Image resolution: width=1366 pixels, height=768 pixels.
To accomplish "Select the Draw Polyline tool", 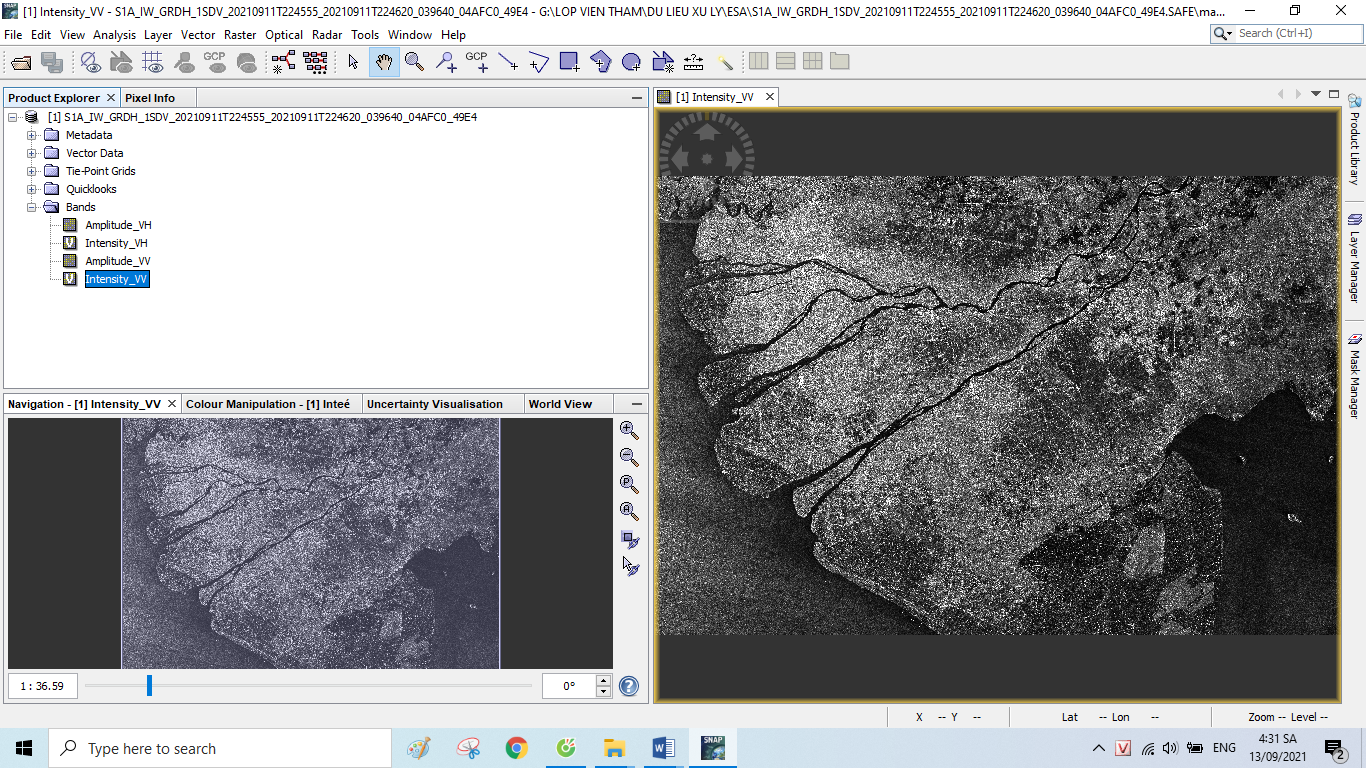I will [x=539, y=62].
